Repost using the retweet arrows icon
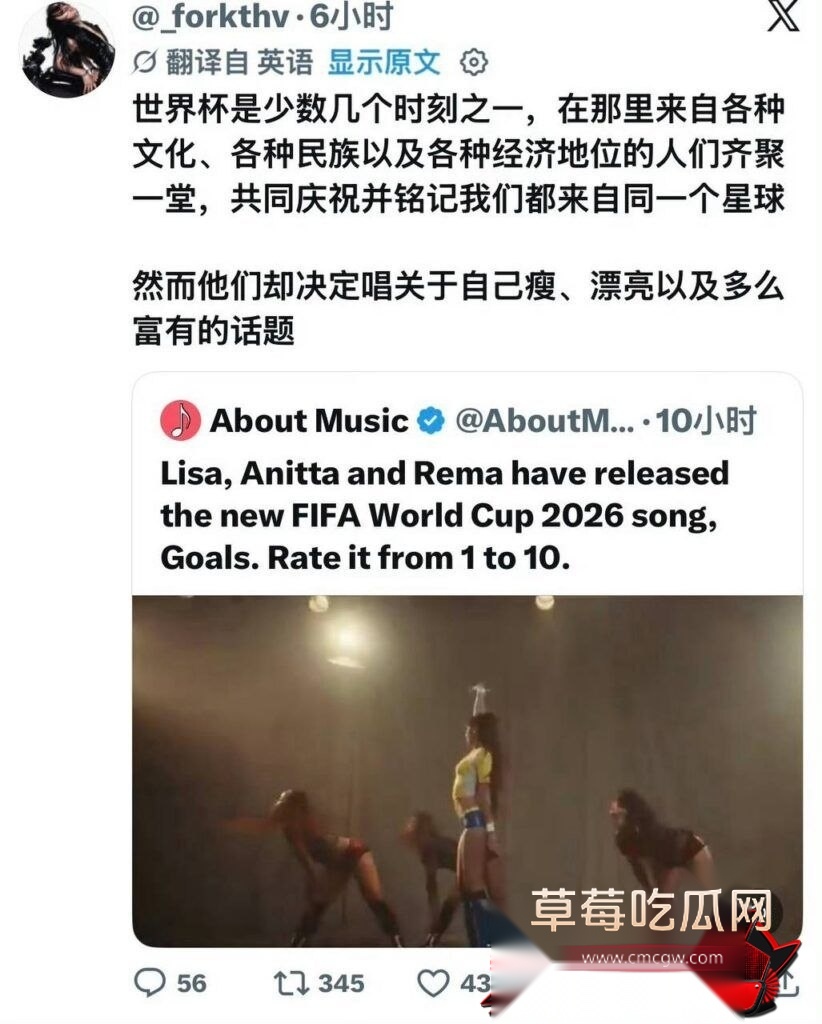The height and width of the screenshot is (1024, 822). 291,983
